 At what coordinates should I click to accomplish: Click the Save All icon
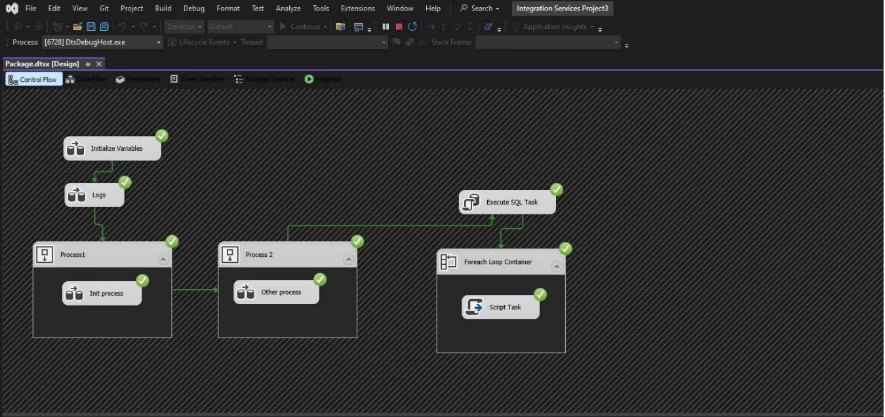[104, 27]
